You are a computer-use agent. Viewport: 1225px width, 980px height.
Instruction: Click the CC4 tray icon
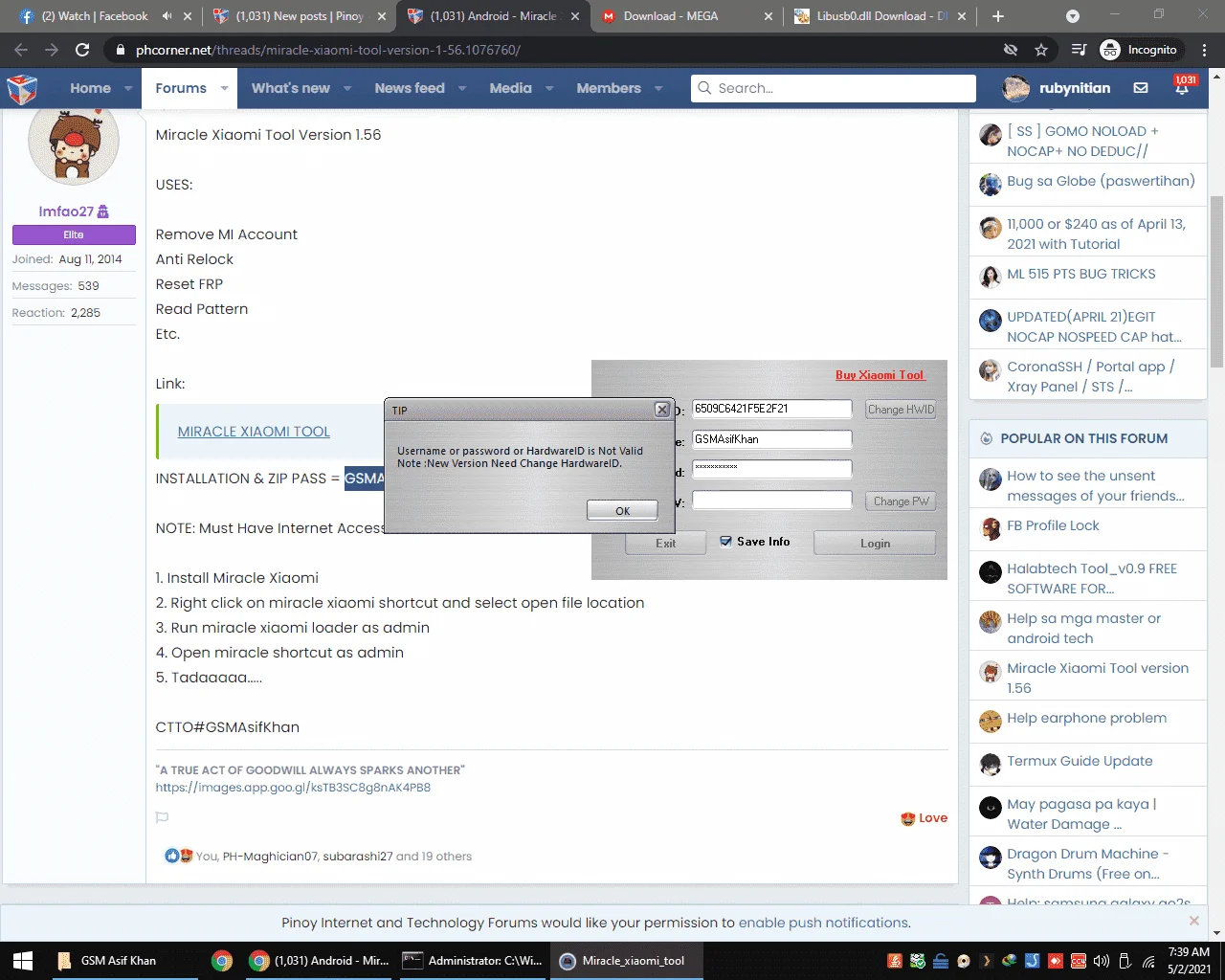pyautogui.click(x=1079, y=961)
